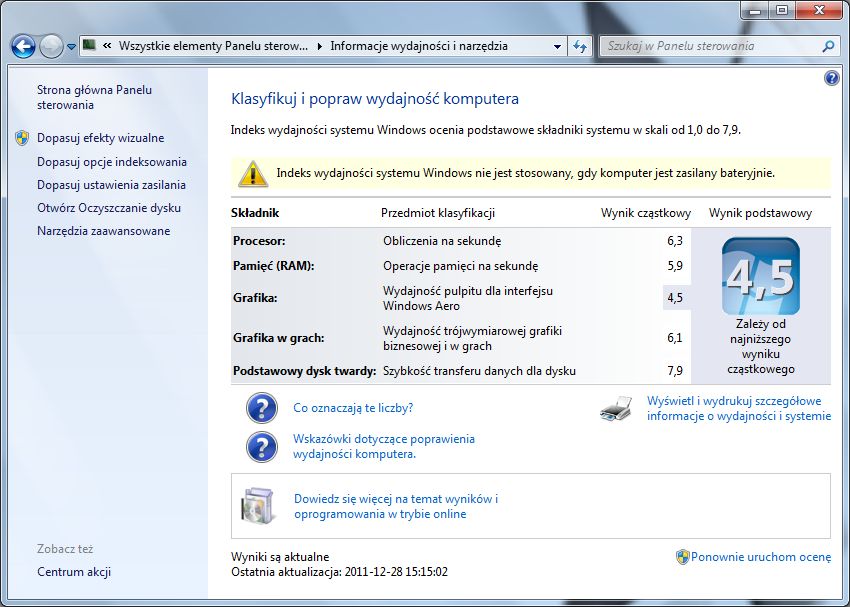The height and width of the screenshot is (607, 850).
Task: Focus the 'Szukaj w Panelu sterowania' search box
Action: click(x=710, y=47)
